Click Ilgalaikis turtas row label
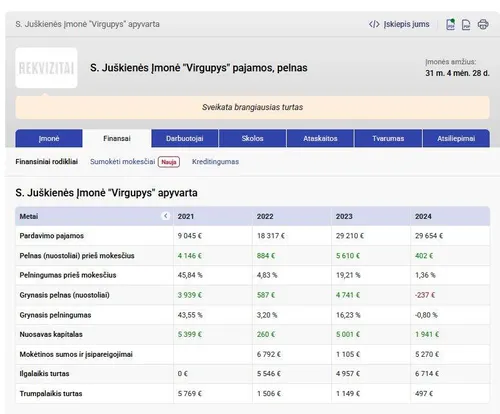 (x=44, y=374)
